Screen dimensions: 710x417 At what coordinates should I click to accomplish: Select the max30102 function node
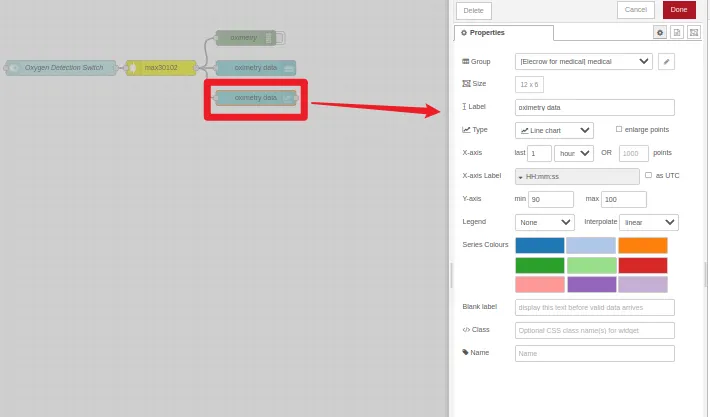point(160,68)
